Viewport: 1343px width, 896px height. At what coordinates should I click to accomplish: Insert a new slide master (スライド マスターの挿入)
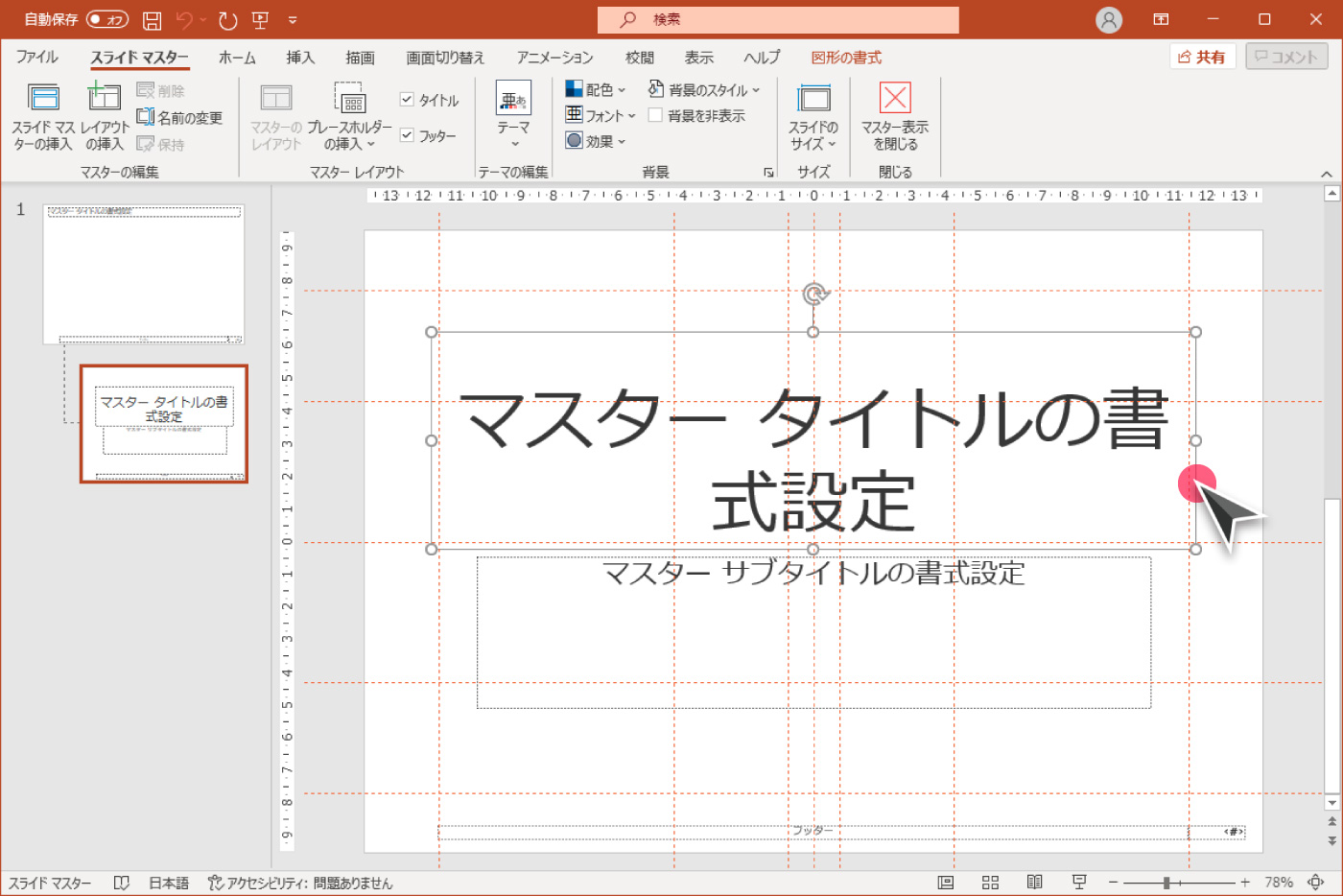point(43,117)
